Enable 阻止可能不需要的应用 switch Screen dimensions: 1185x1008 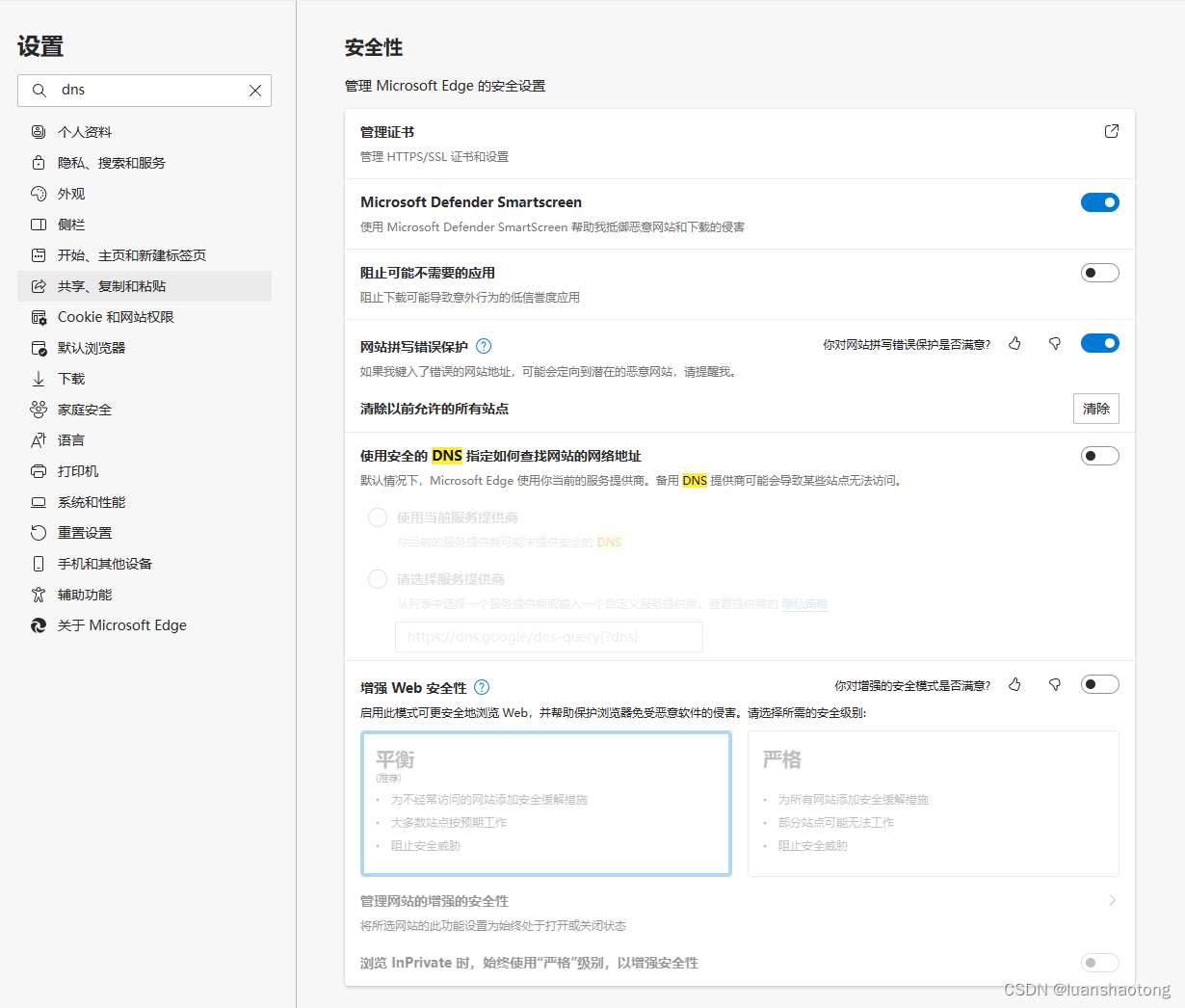point(1099,273)
